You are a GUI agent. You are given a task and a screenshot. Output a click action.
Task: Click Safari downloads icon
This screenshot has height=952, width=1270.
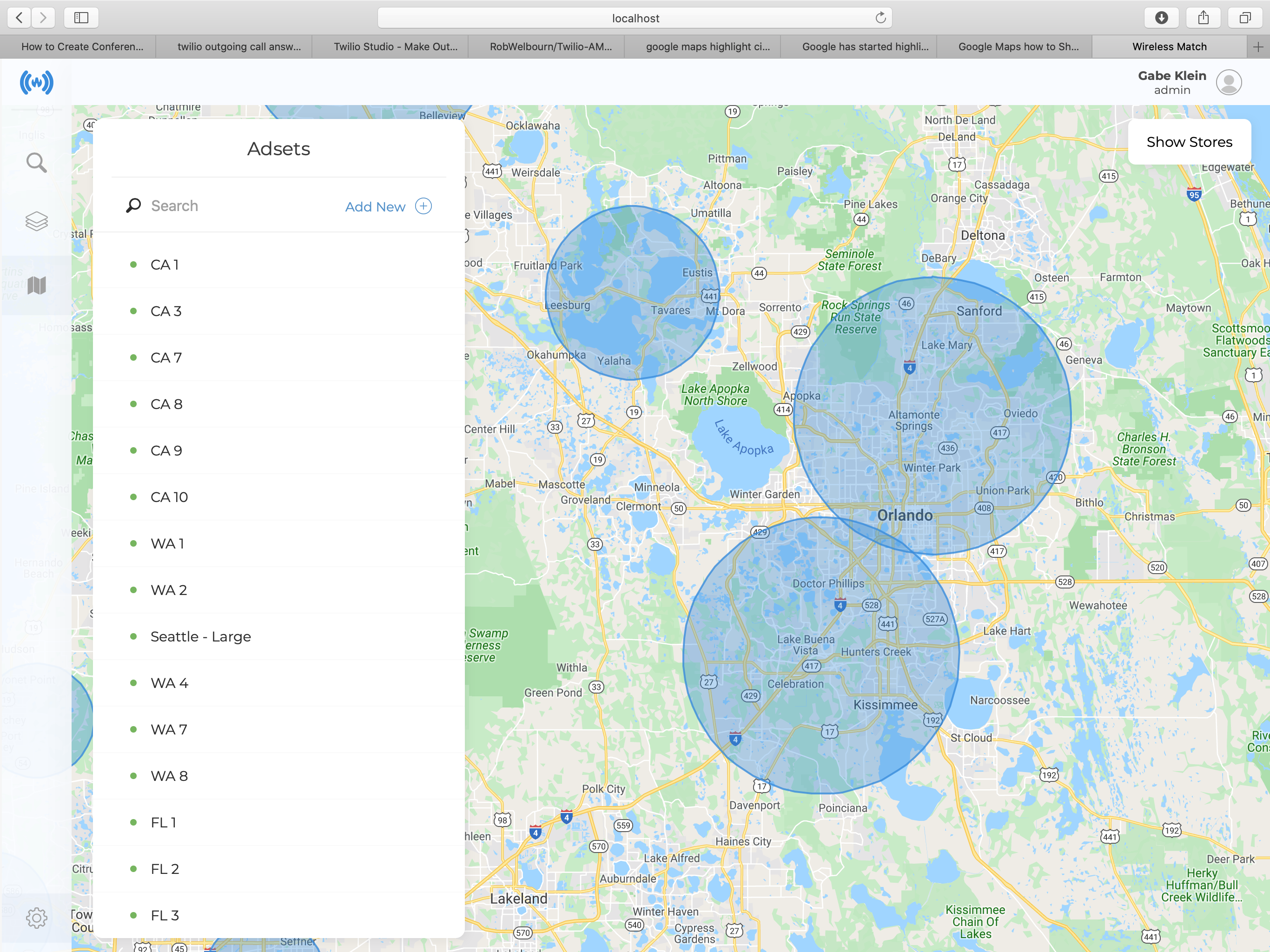point(1161,18)
